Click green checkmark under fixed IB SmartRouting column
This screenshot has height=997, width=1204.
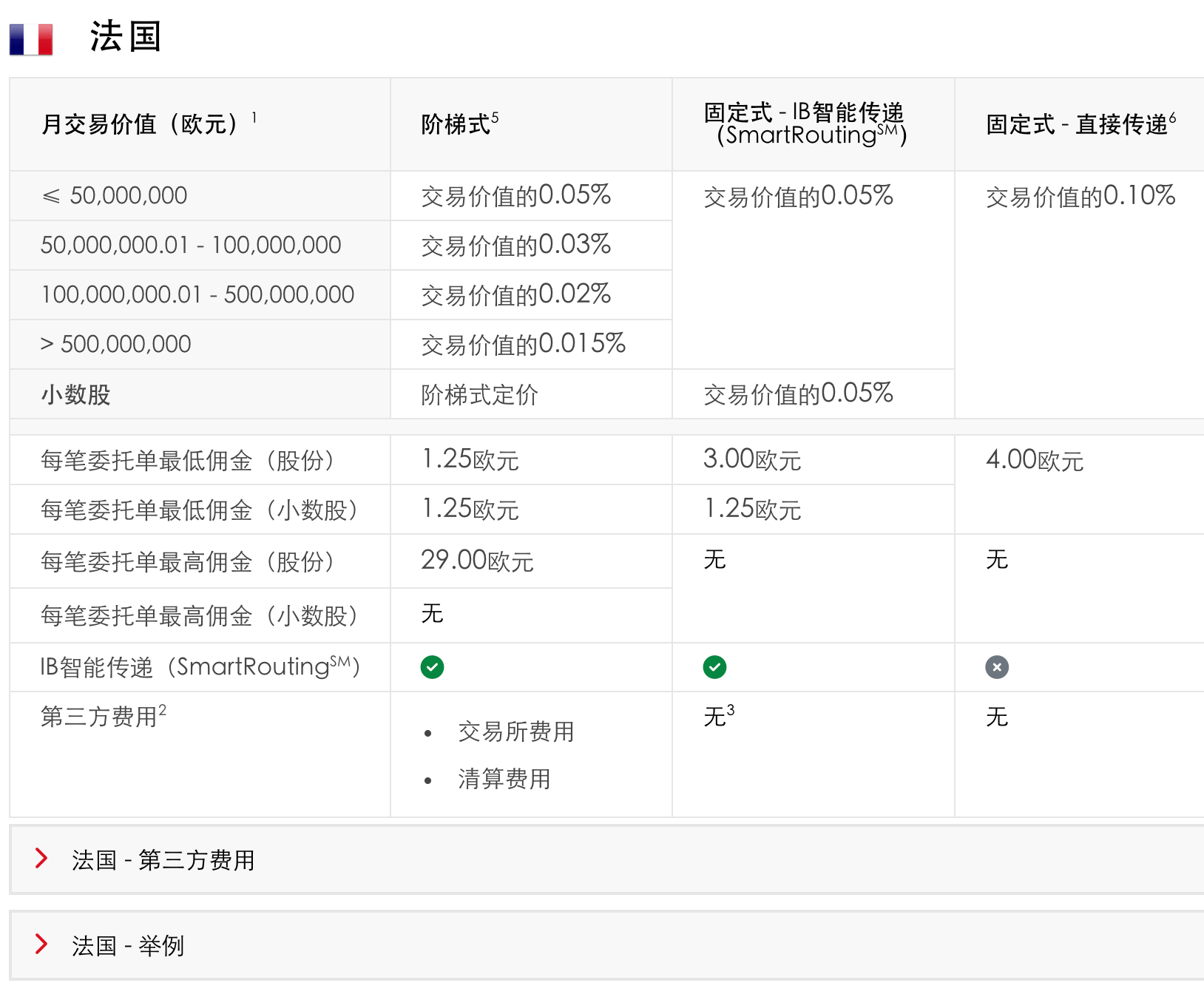tap(714, 667)
